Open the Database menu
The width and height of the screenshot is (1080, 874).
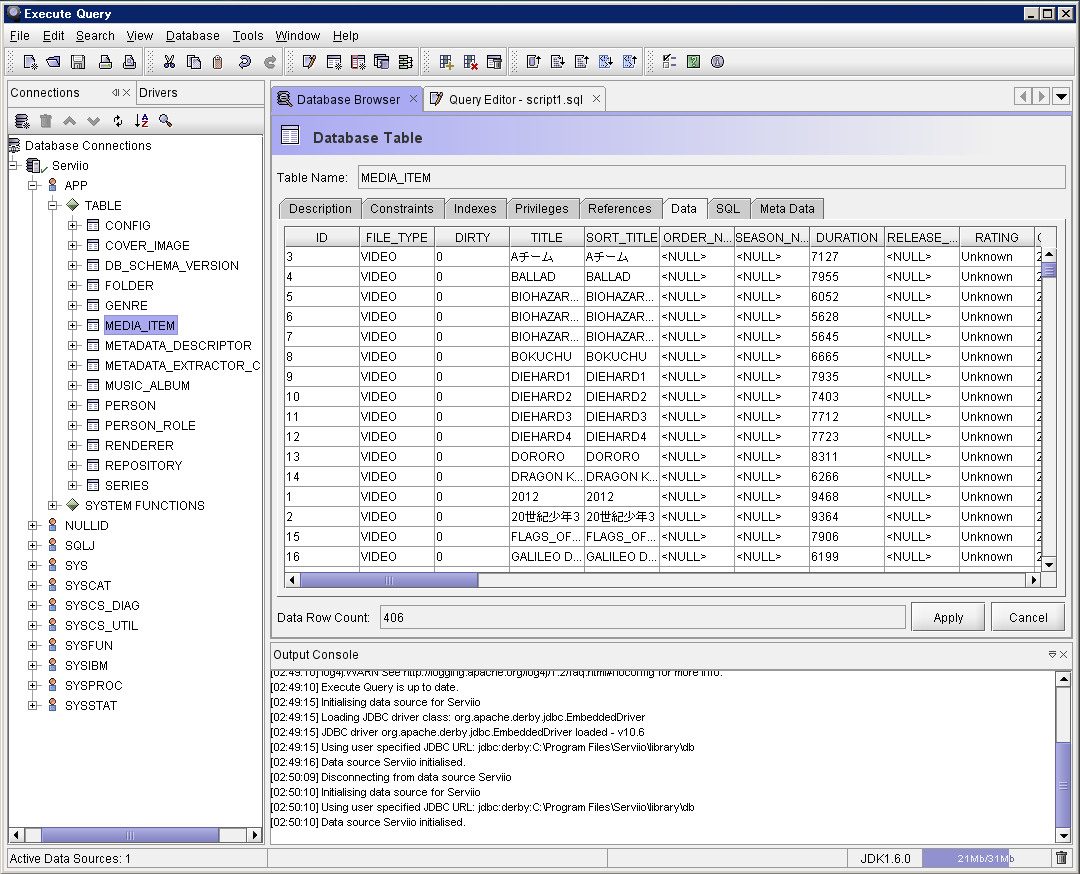point(192,35)
